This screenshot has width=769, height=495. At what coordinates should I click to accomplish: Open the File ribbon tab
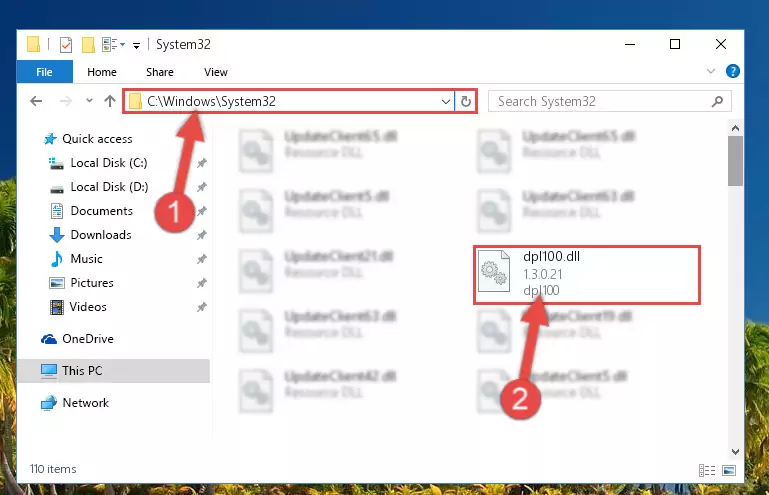tap(44, 72)
